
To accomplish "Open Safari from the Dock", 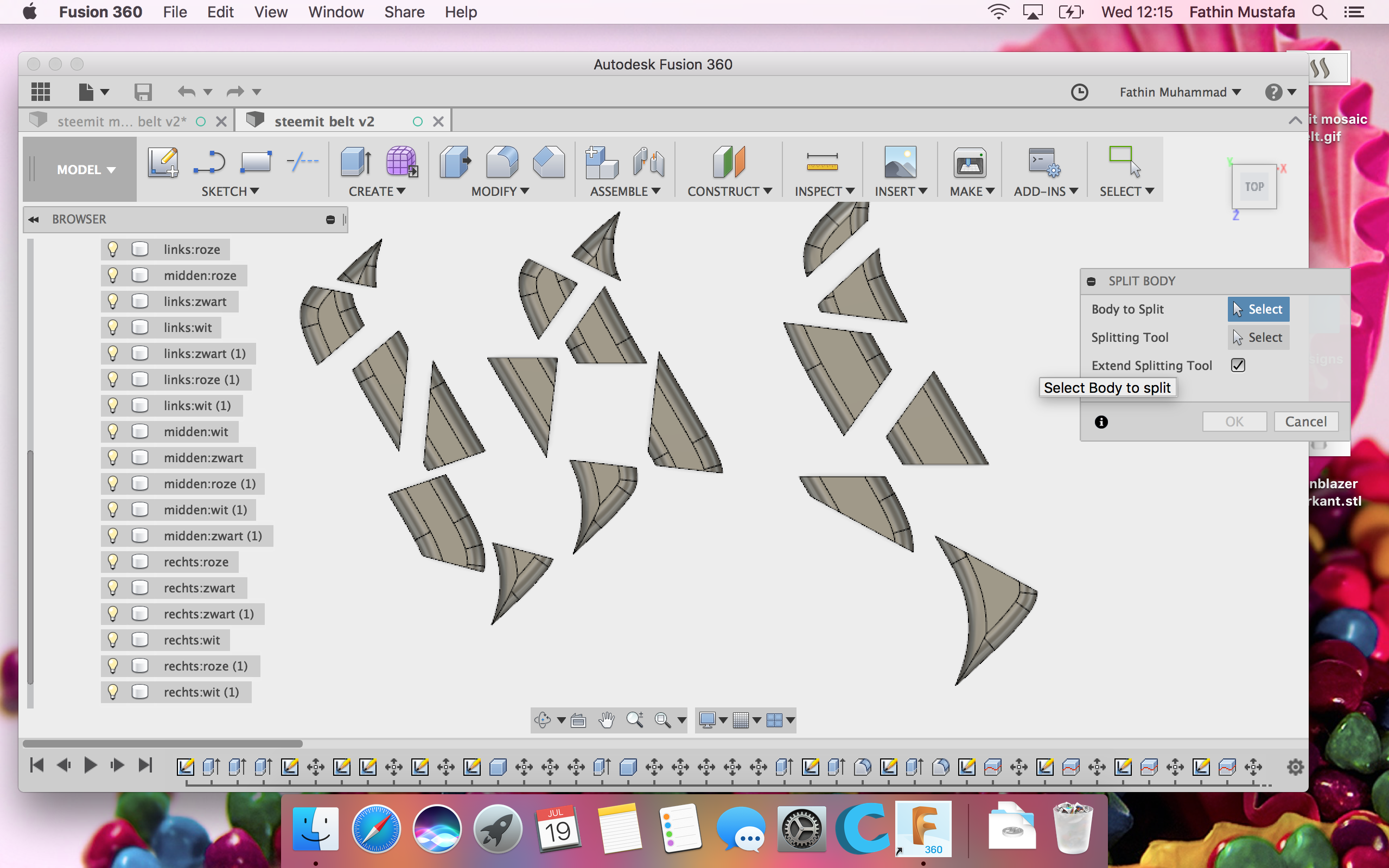I will click(x=376, y=828).
